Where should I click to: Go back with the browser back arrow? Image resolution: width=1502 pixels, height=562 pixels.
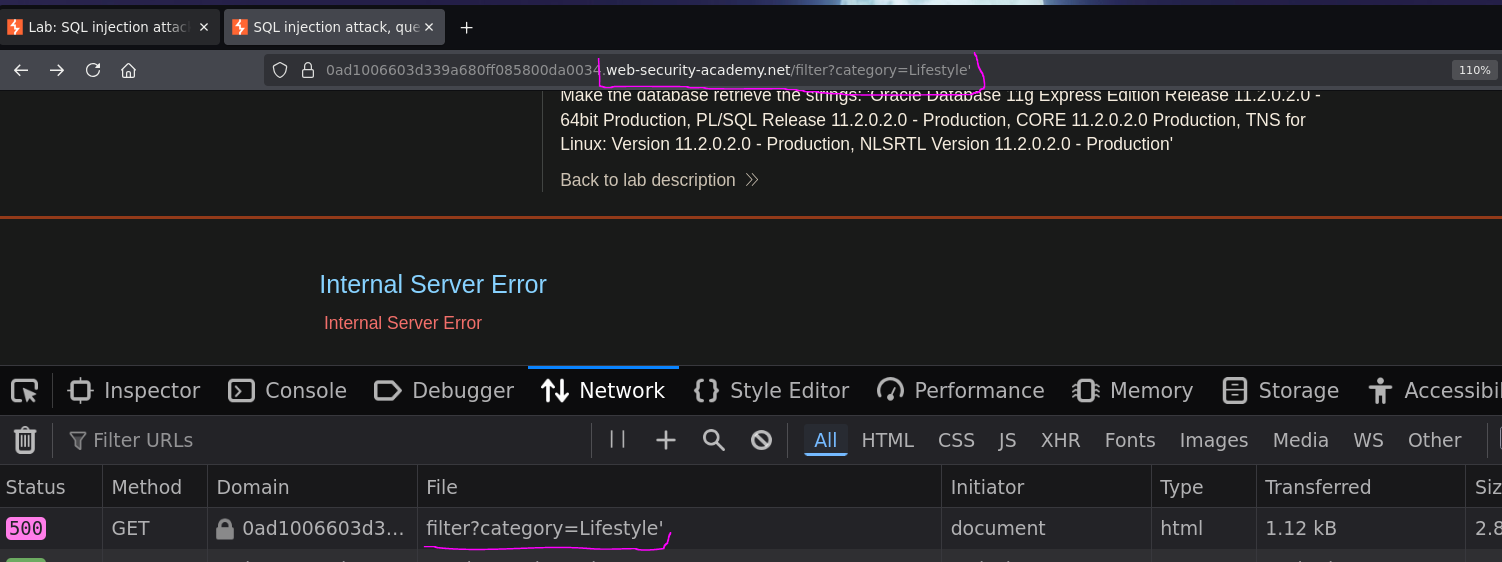click(21, 70)
